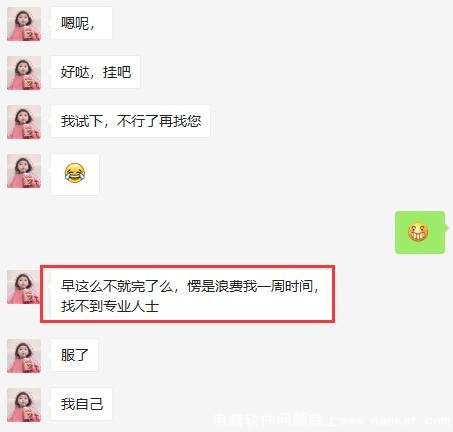Select the "好哒，挂吧" message bubble

96,72
